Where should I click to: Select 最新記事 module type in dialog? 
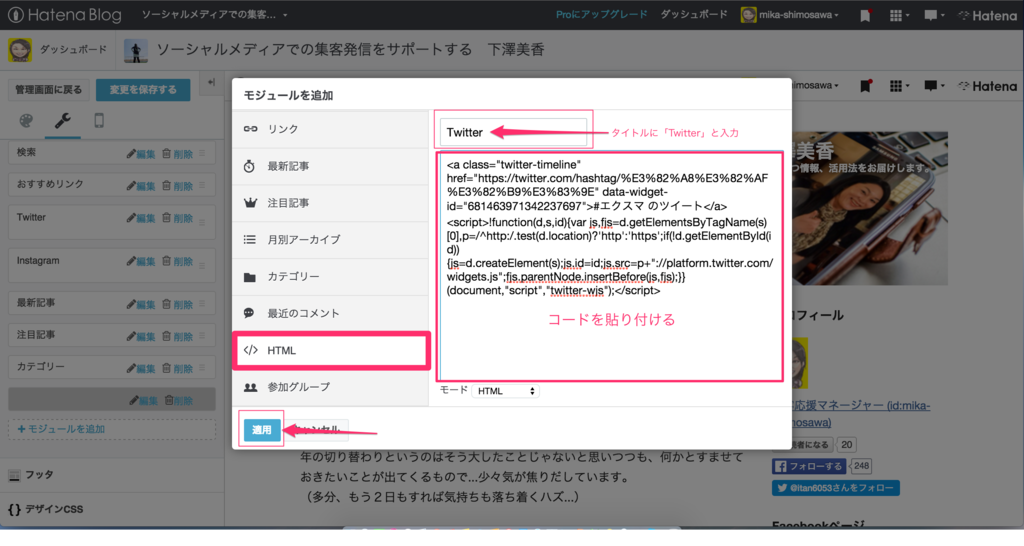[330, 167]
